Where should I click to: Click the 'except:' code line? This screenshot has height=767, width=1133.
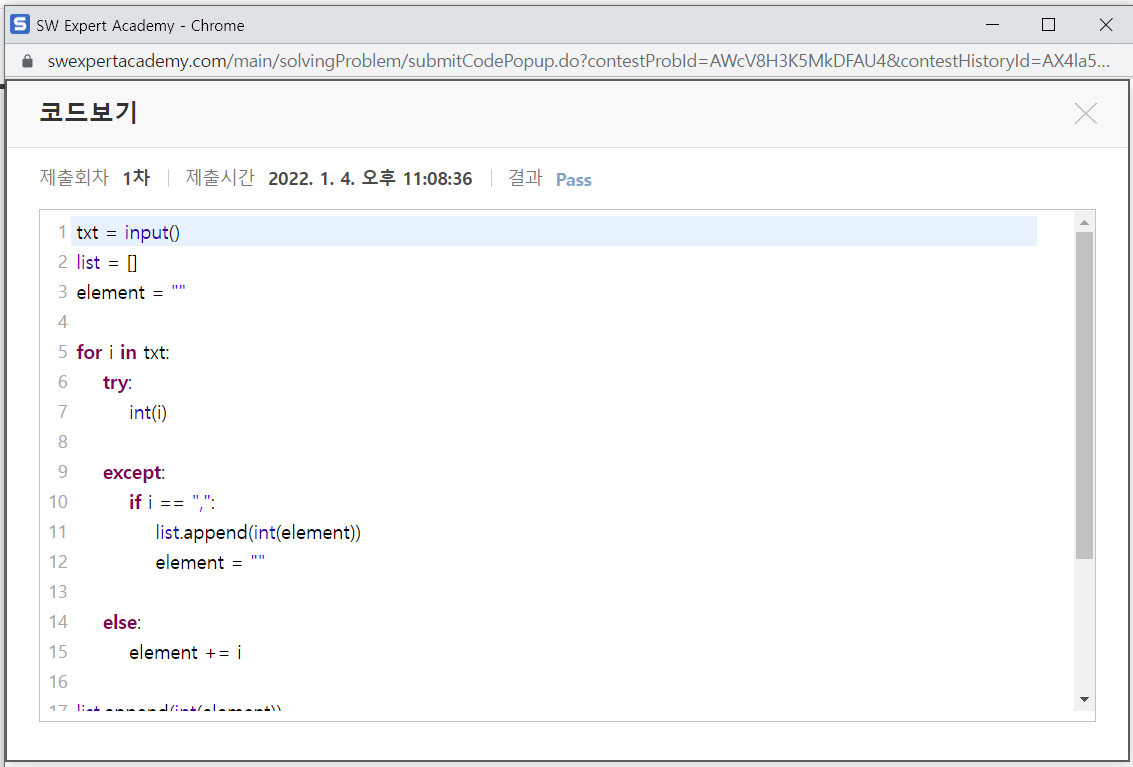pyautogui.click(x=134, y=472)
